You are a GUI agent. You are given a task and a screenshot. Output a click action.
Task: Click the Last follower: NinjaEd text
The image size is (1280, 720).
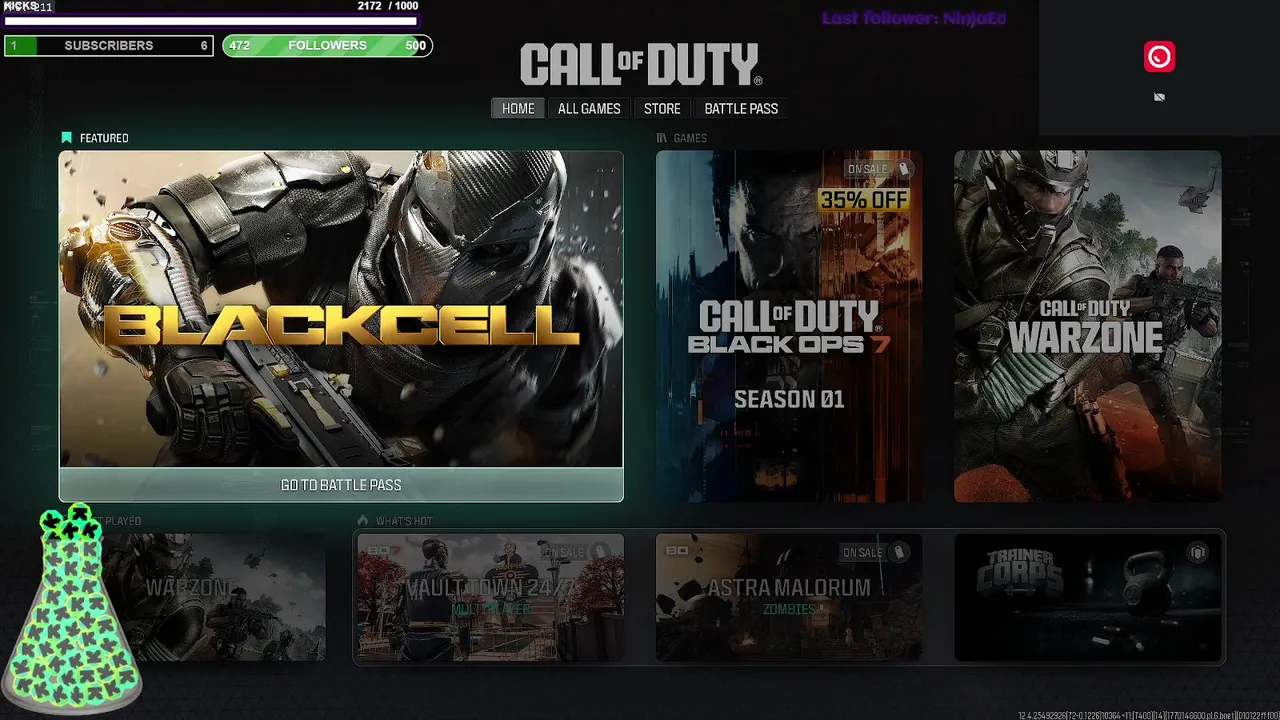click(914, 18)
